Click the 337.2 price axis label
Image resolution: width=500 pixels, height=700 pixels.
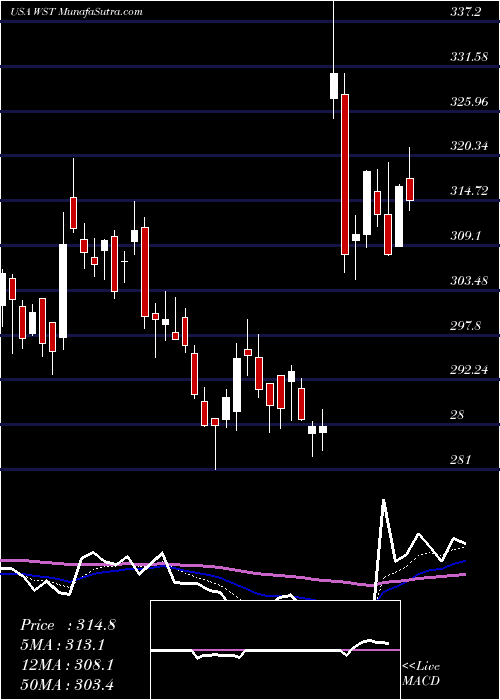[465, 12]
